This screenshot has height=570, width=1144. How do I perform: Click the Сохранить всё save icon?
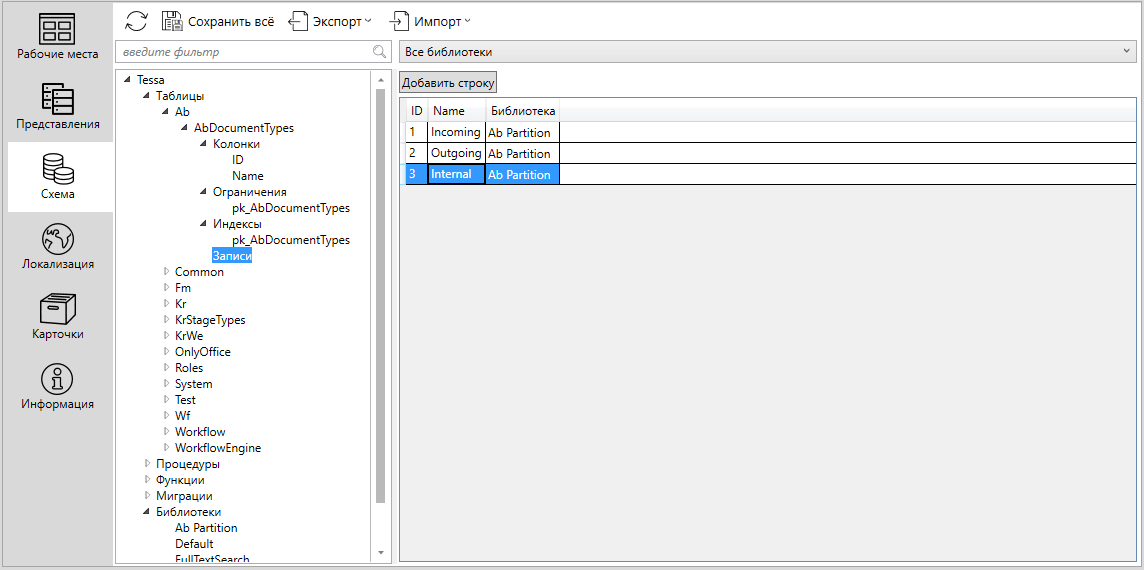(172, 21)
